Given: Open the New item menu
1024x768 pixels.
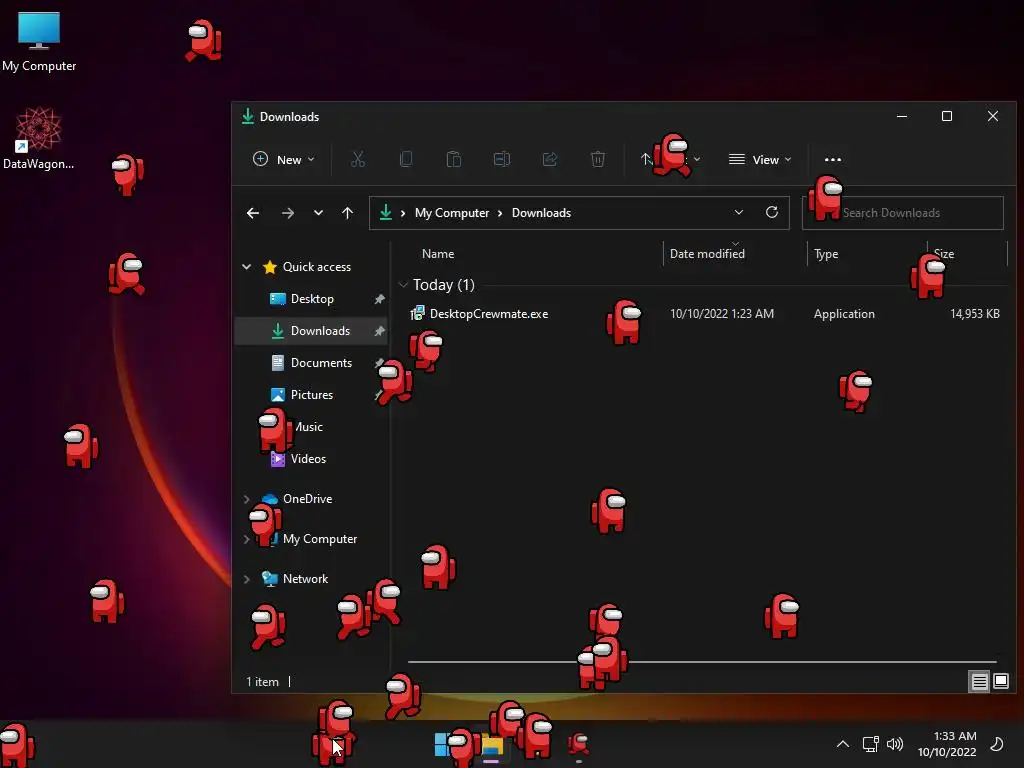Looking at the screenshot, I should tap(283, 159).
